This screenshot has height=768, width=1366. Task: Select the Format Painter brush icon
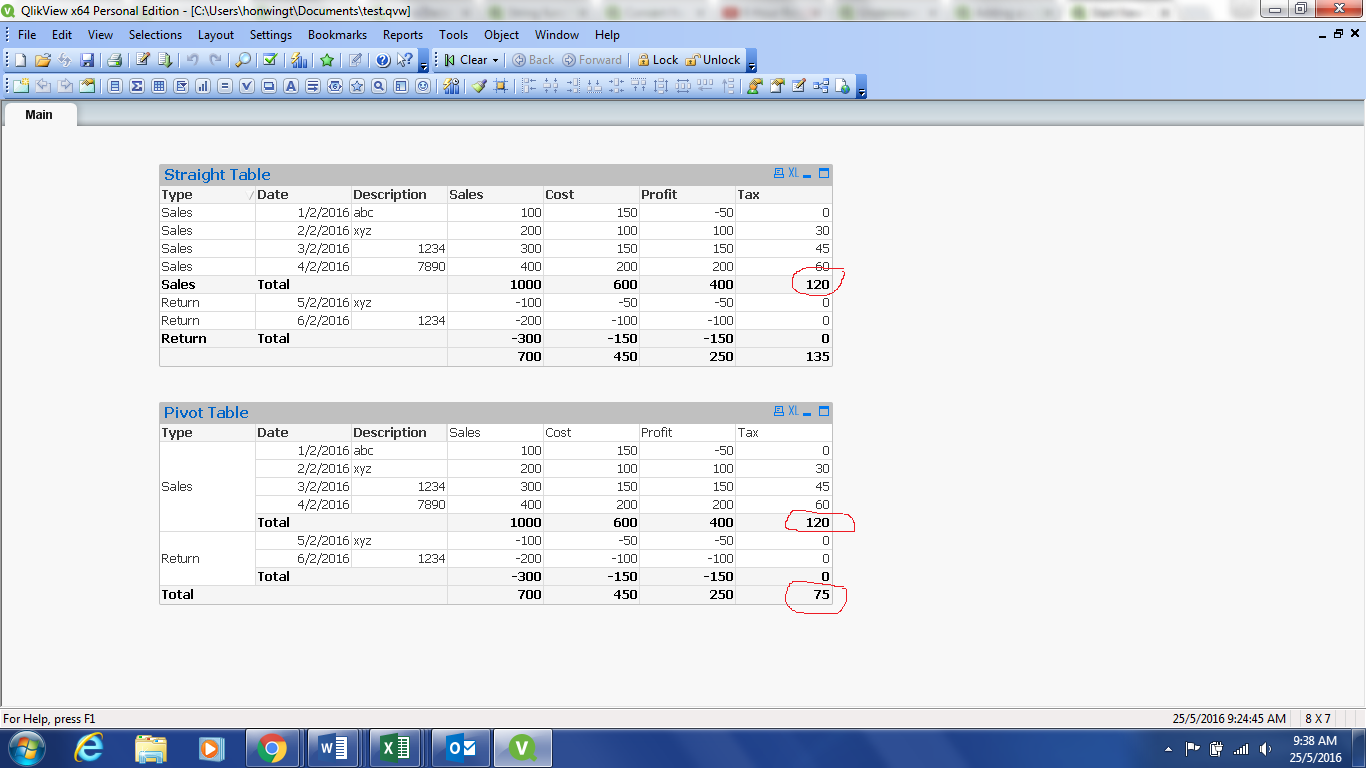click(x=479, y=86)
